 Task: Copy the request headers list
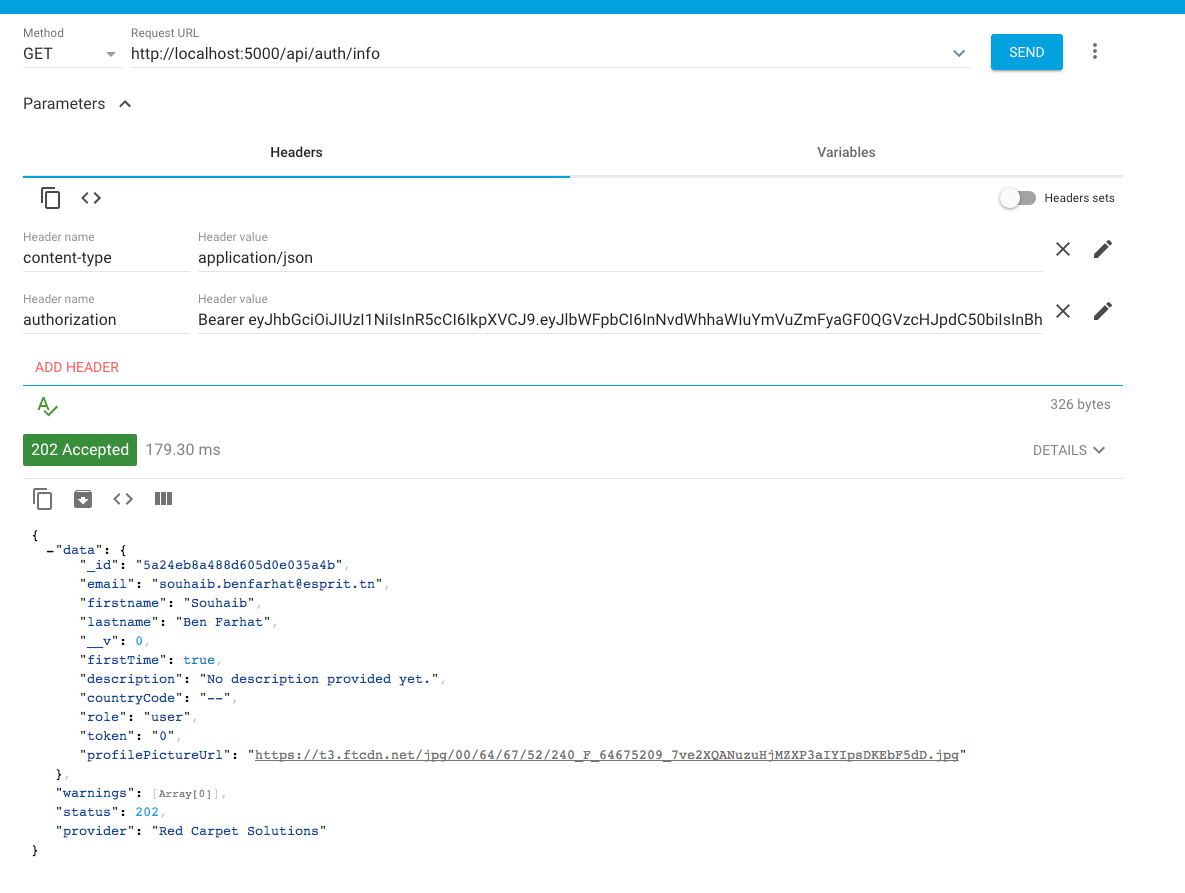[x=50, y=197]
